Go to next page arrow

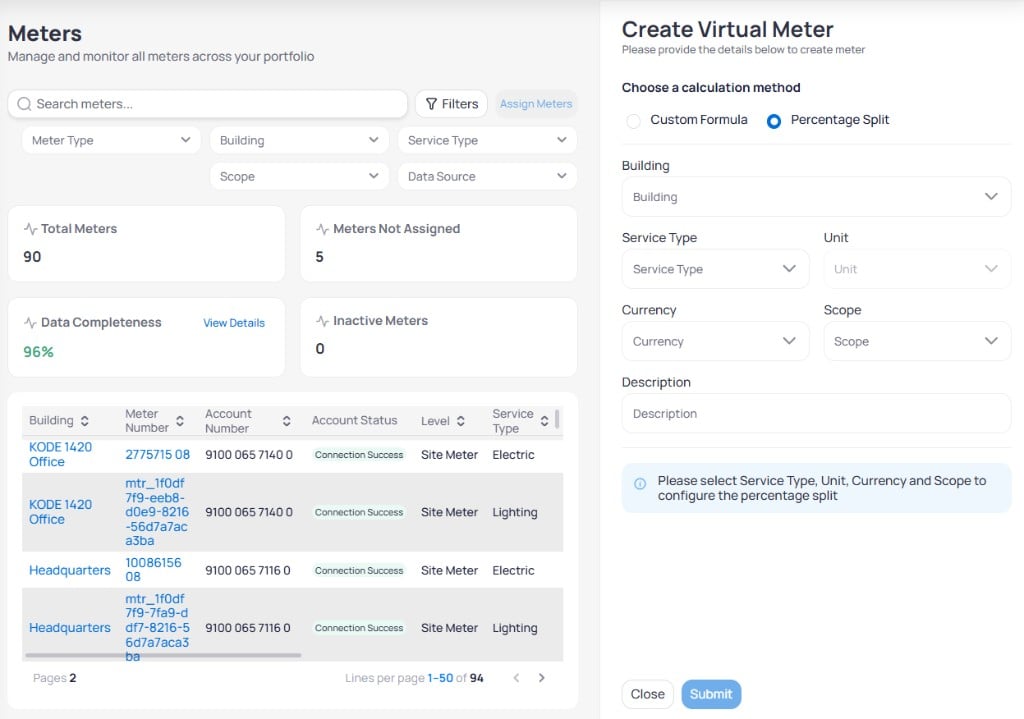(541, 678)
